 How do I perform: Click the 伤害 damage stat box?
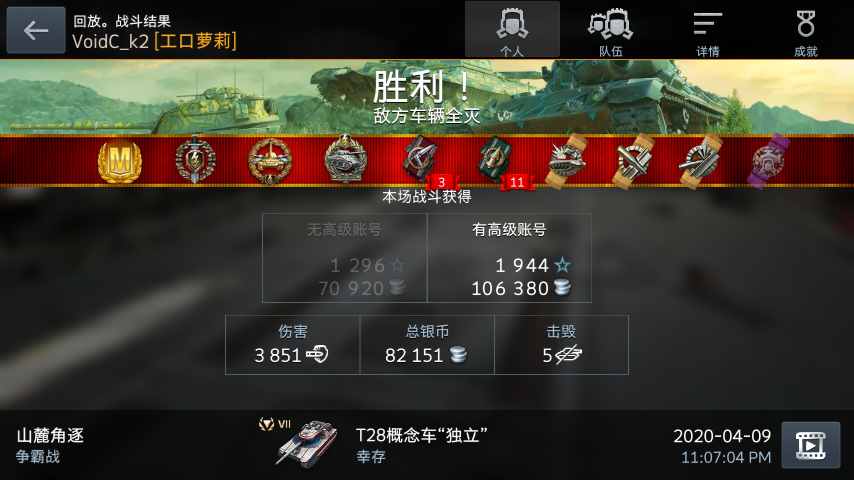[292, 345]
